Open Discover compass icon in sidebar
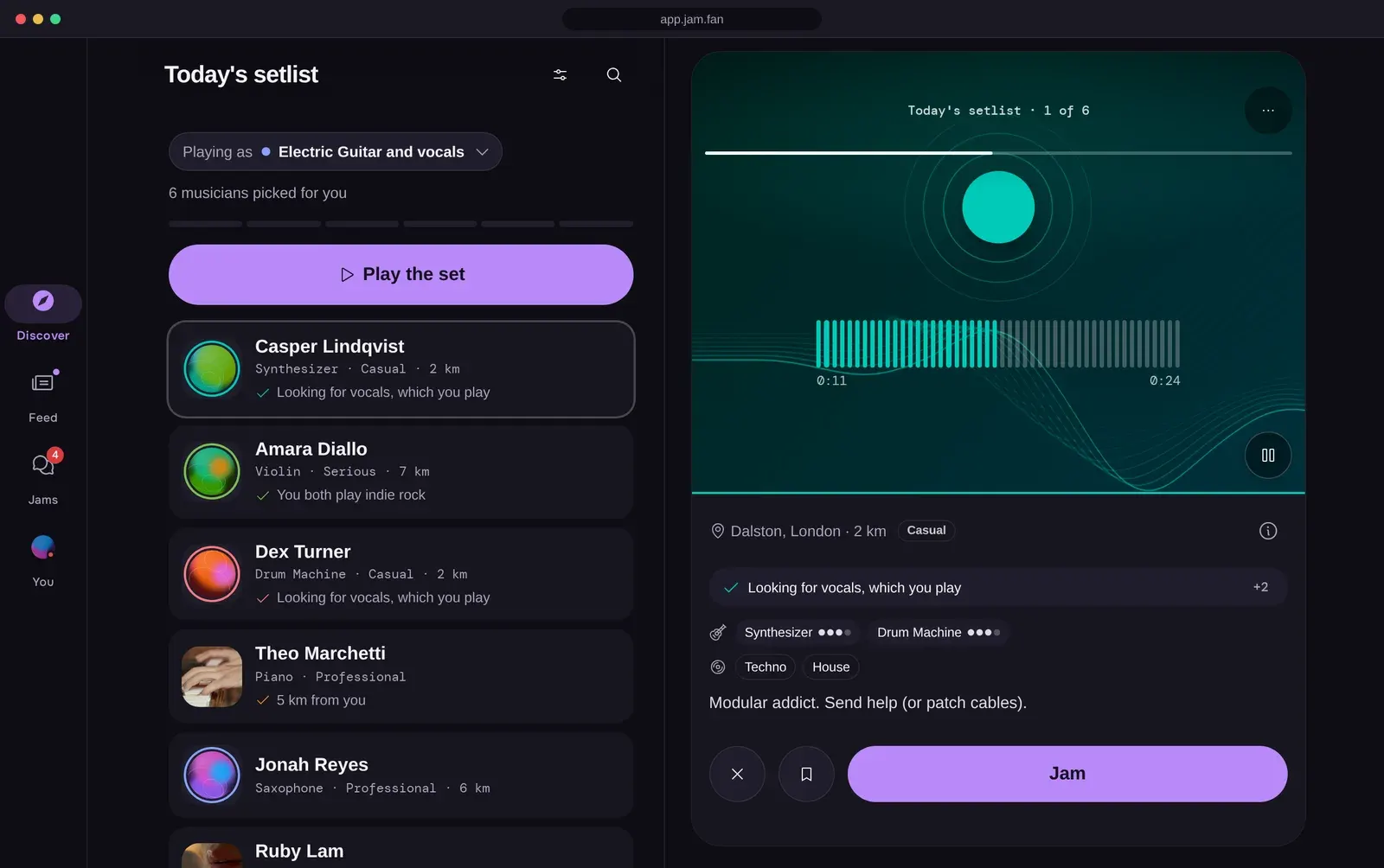The image size is (1384, 868). [x=43, y=303]
